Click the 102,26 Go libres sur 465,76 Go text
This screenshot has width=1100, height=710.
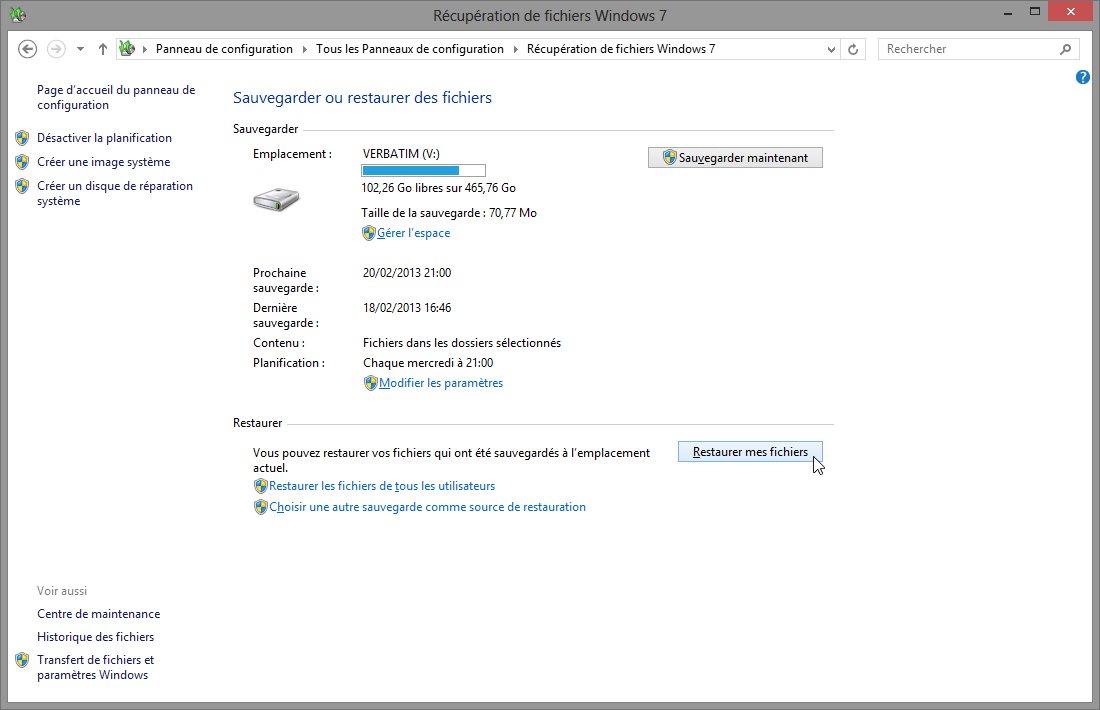[x=438, y=188]
